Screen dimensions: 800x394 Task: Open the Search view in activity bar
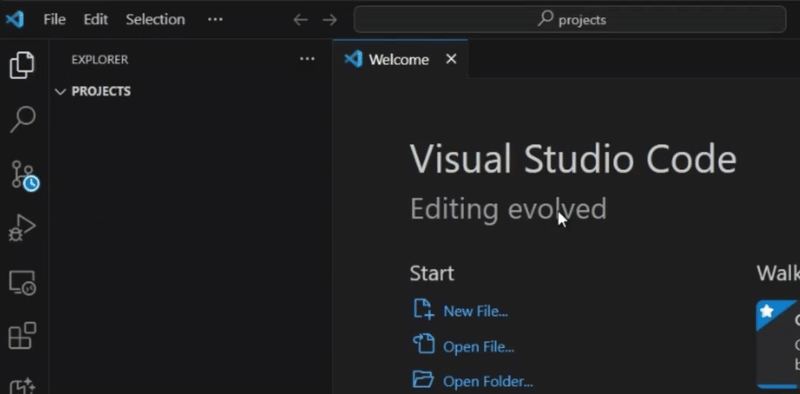click(x=22, y=119)
